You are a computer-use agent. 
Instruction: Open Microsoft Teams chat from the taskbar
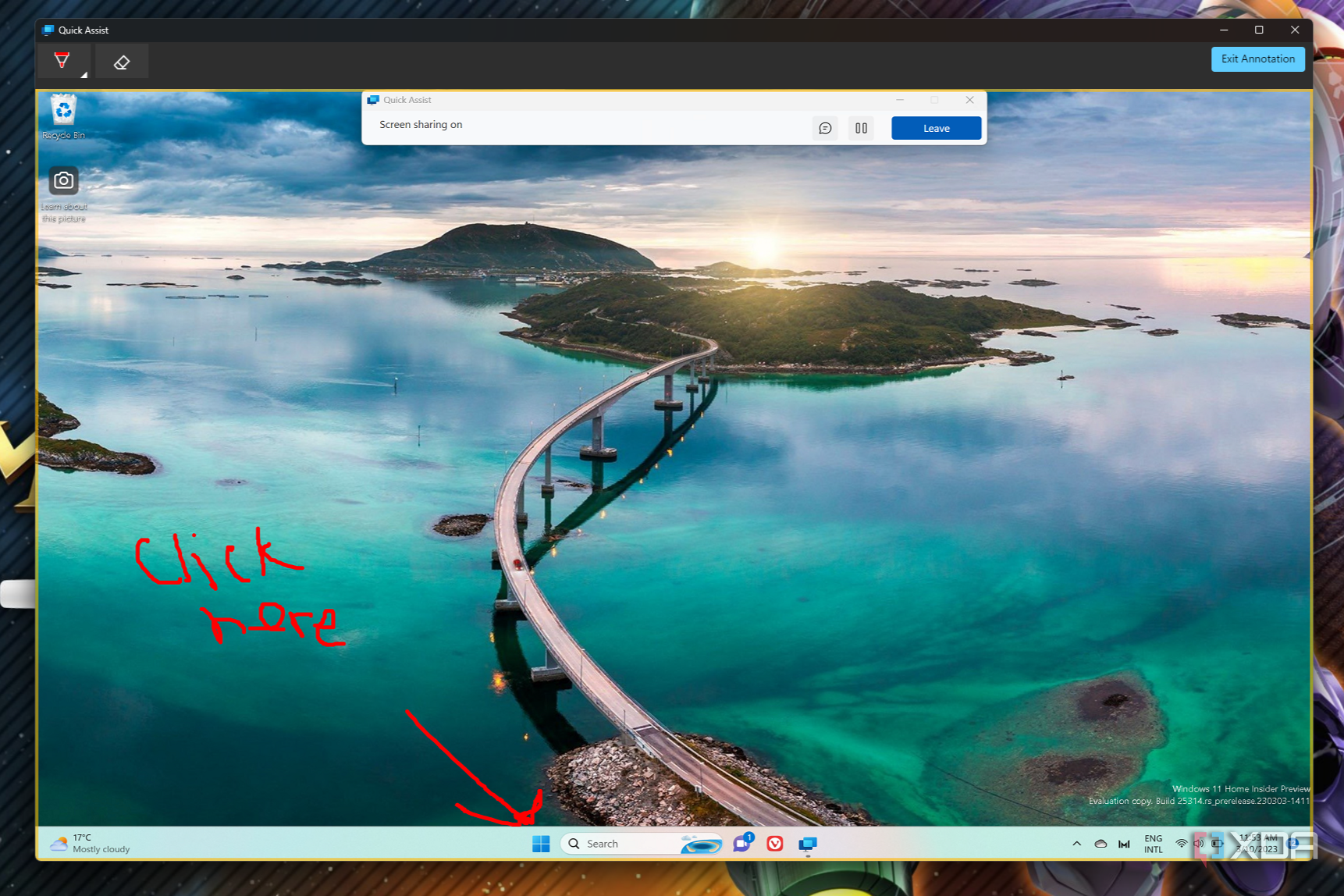click(x=742, y=844)
